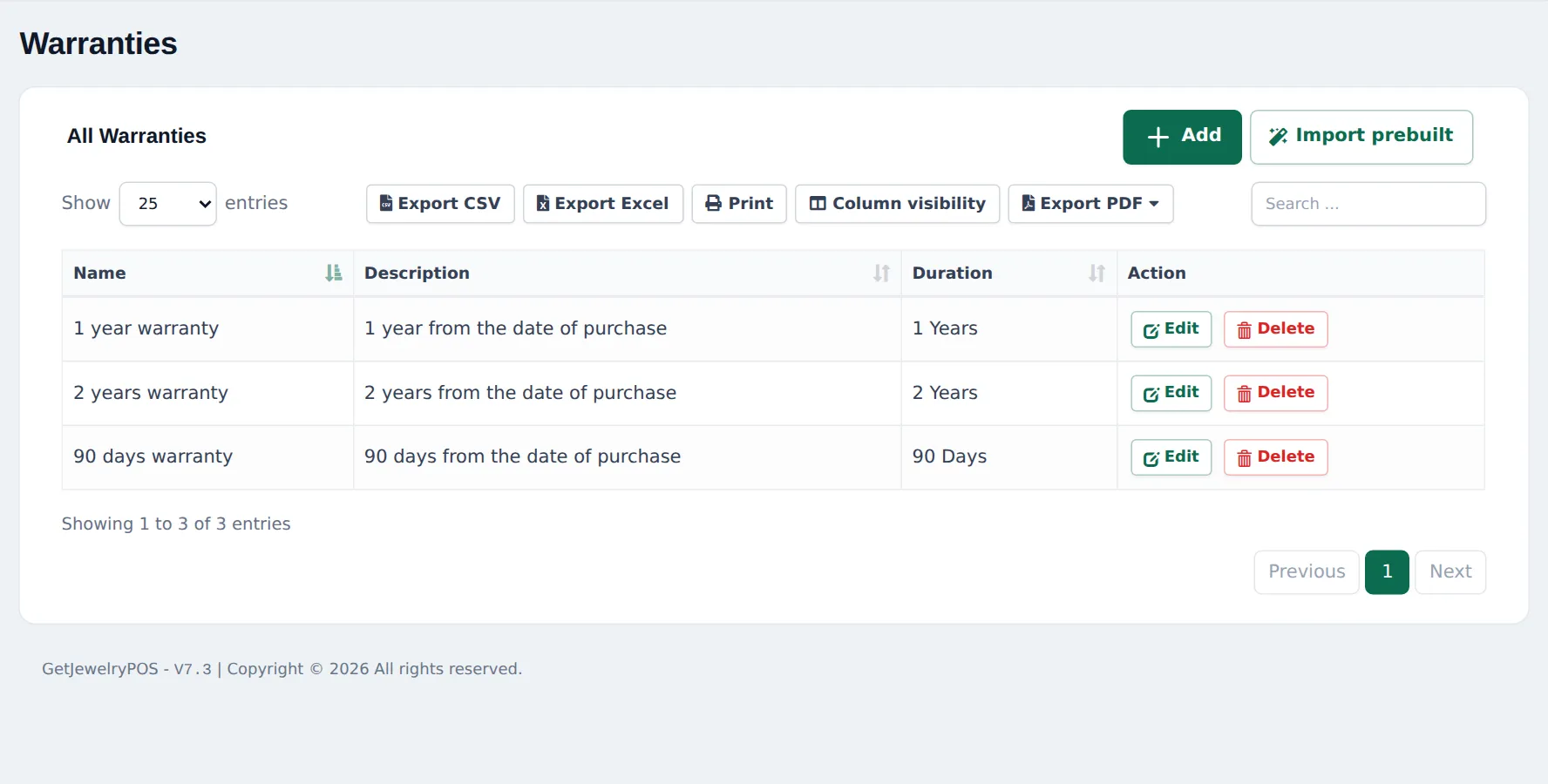The height and width of the screenshot is (784, 1548).
Task: Expand the Show entries dropdown
Action: pos(167,204)
